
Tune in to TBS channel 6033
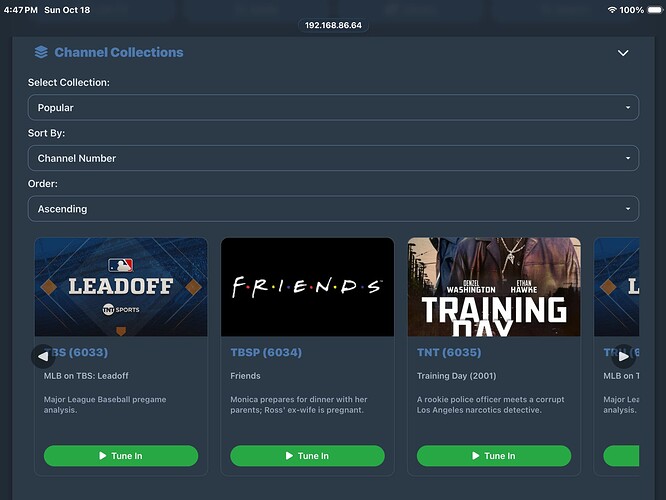click(121, 456)
